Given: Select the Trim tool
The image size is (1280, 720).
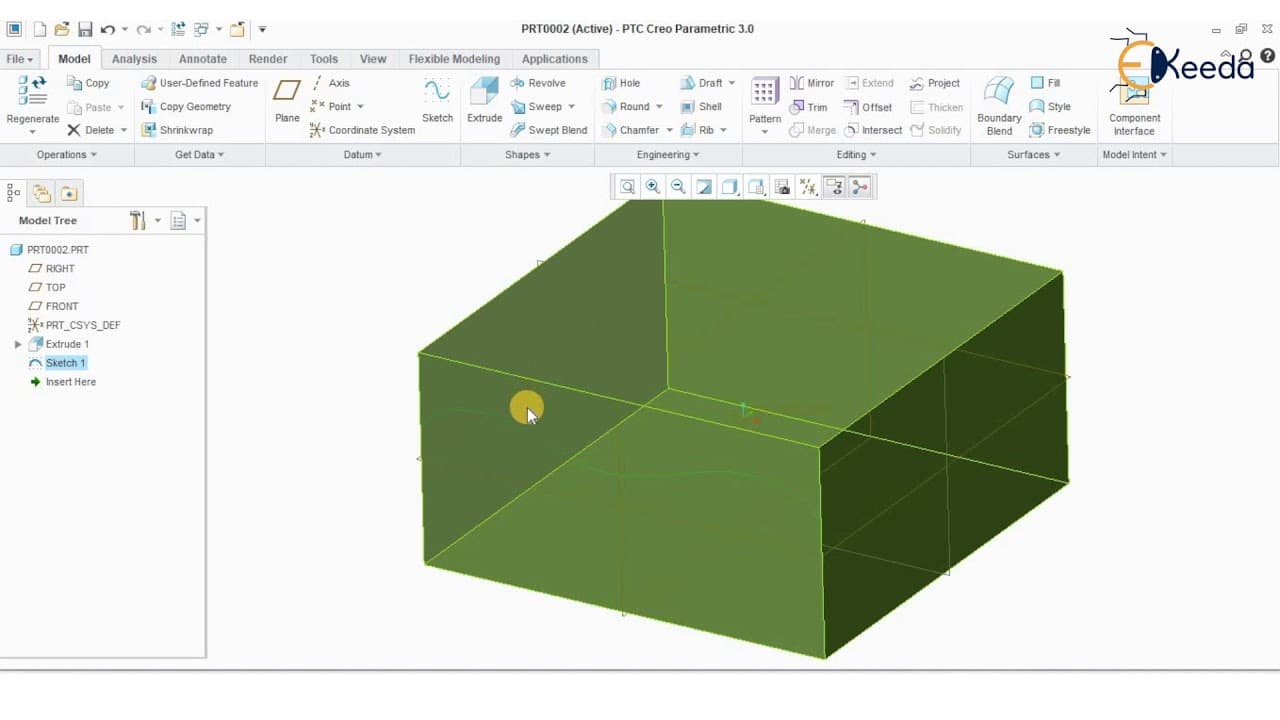Looking at the screenshot, I should coord(808,107).
